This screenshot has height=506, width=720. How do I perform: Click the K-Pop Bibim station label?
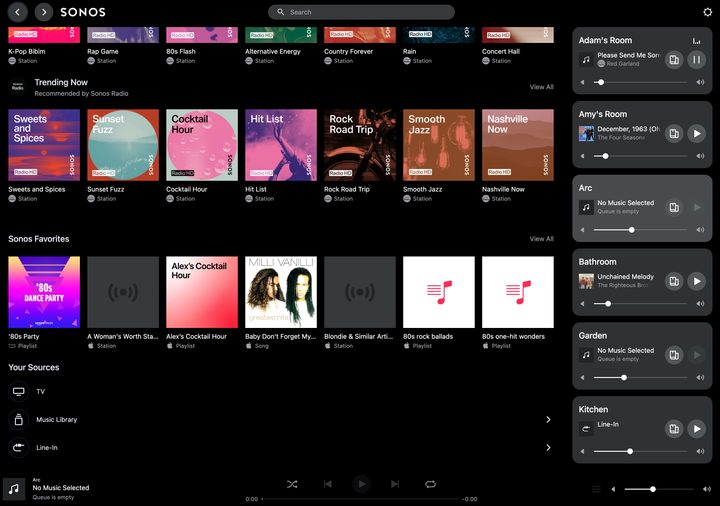click(x=27, y=51)
